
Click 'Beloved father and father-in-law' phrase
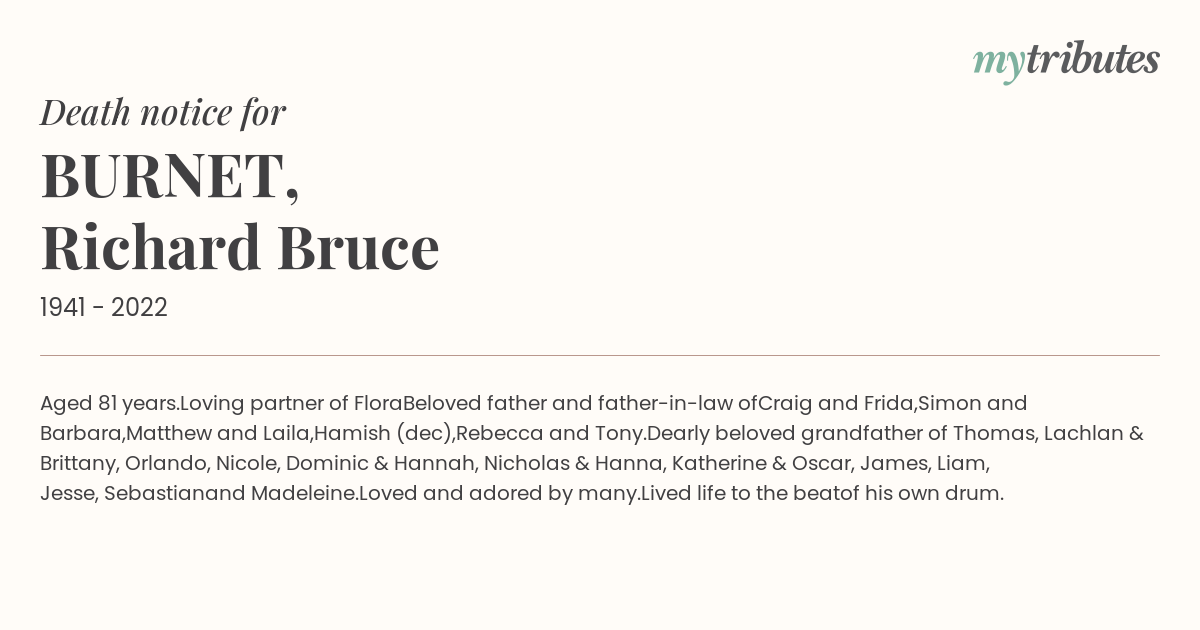[569, 404]
